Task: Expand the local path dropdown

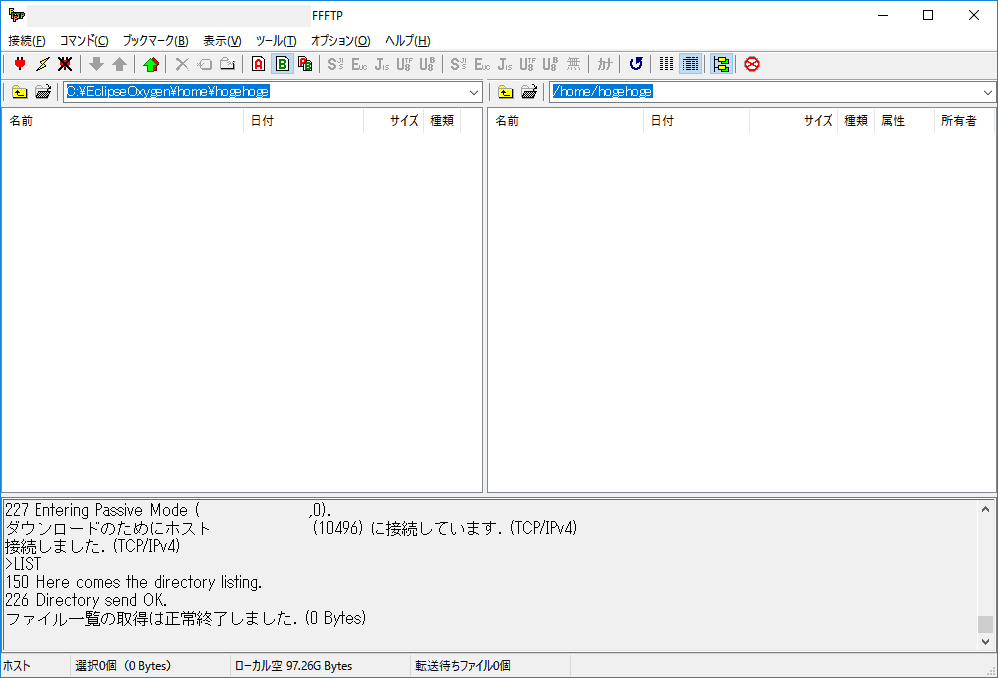Action: (474, 92)
